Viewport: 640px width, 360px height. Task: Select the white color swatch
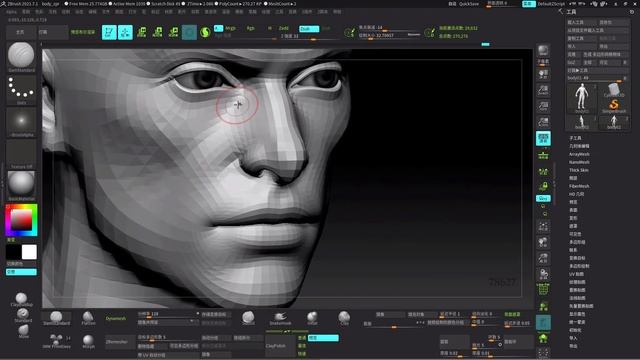click(29, 252)
